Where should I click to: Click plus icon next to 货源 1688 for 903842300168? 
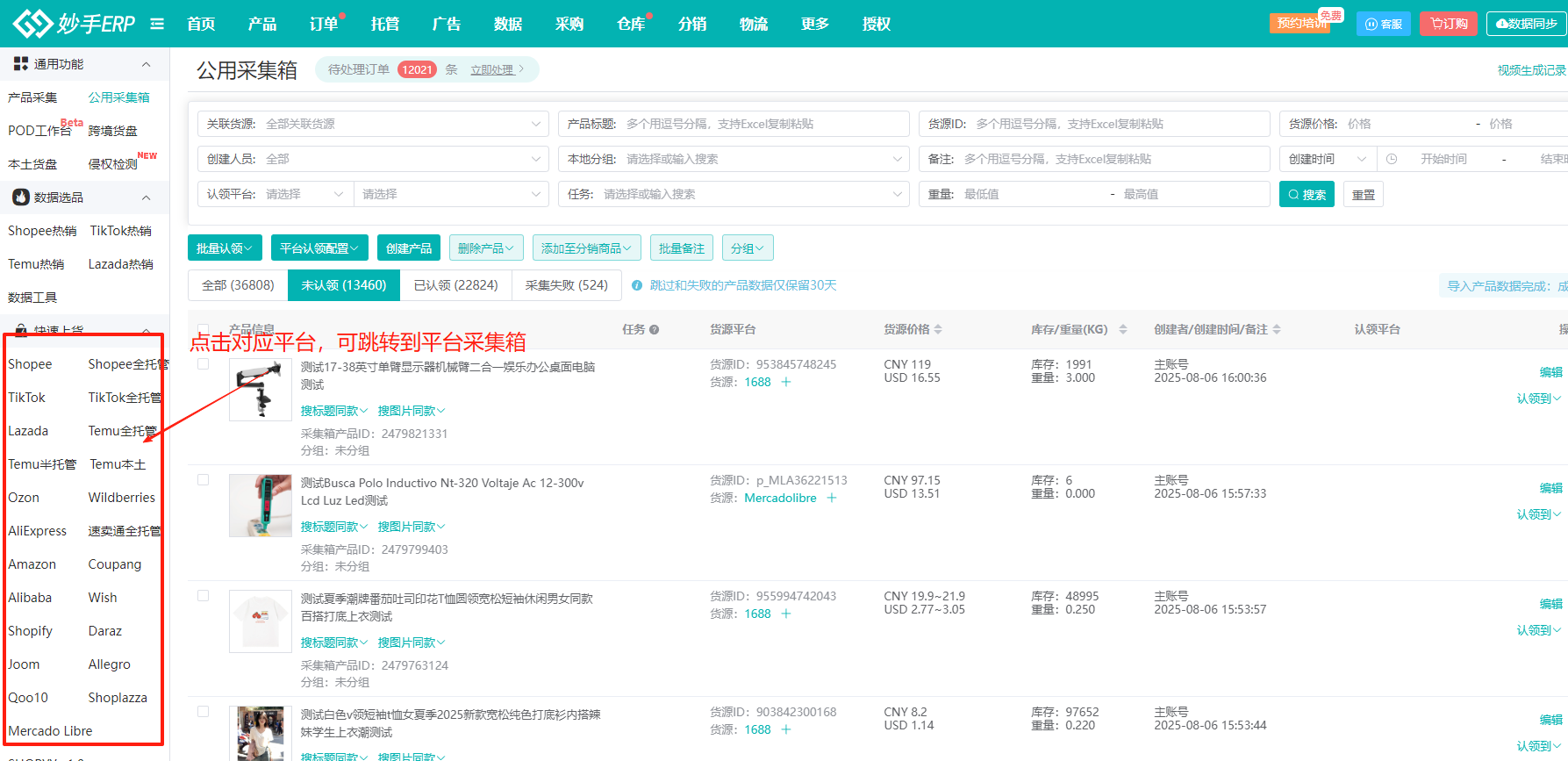(x=786, y=729)
